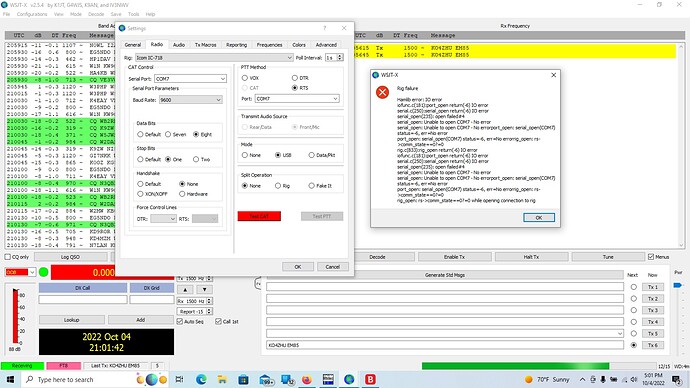Click the up arrow frequency button
Screen dimensions: 690x388
[185, 289]
